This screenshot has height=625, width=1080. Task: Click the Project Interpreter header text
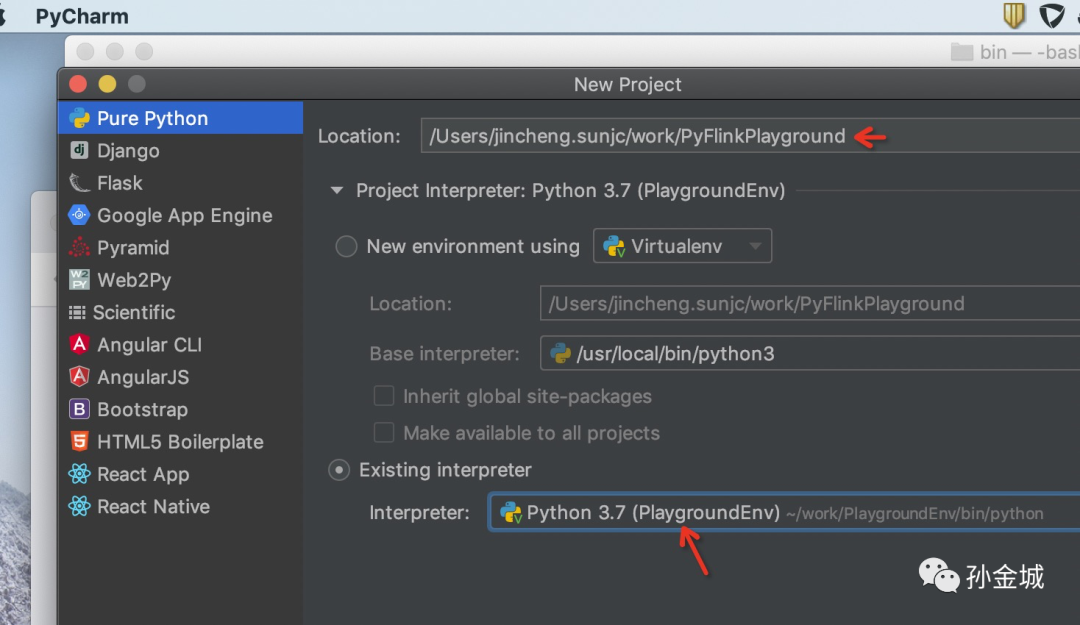[x=570, y=191]
